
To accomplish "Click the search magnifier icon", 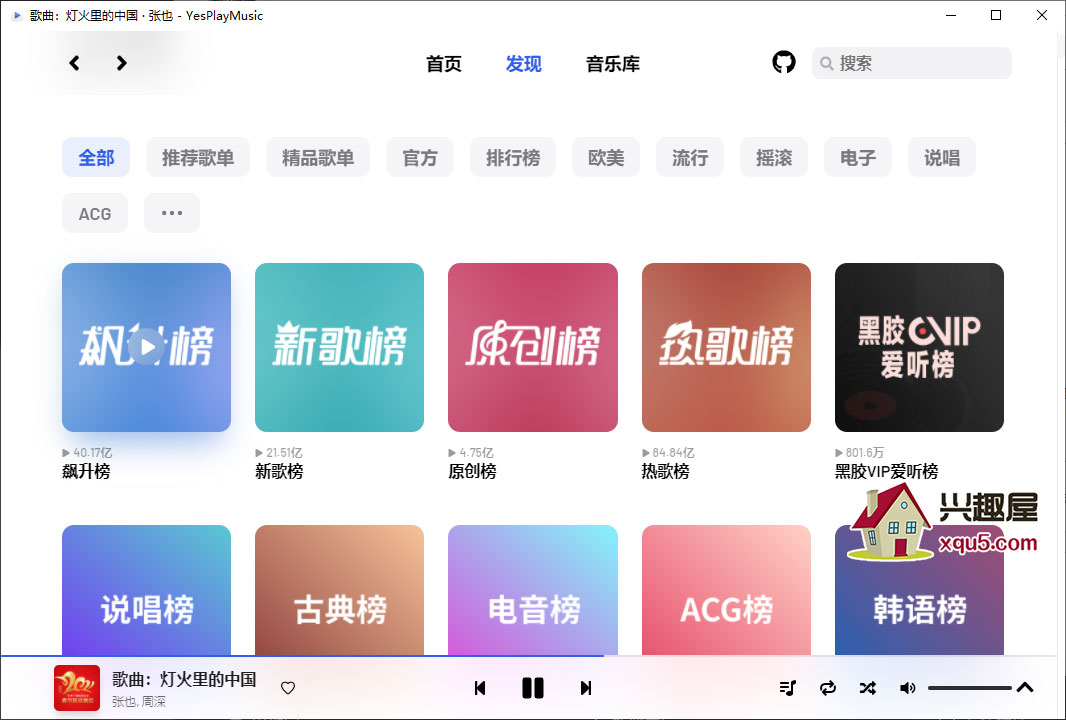I will click(827, 63).
